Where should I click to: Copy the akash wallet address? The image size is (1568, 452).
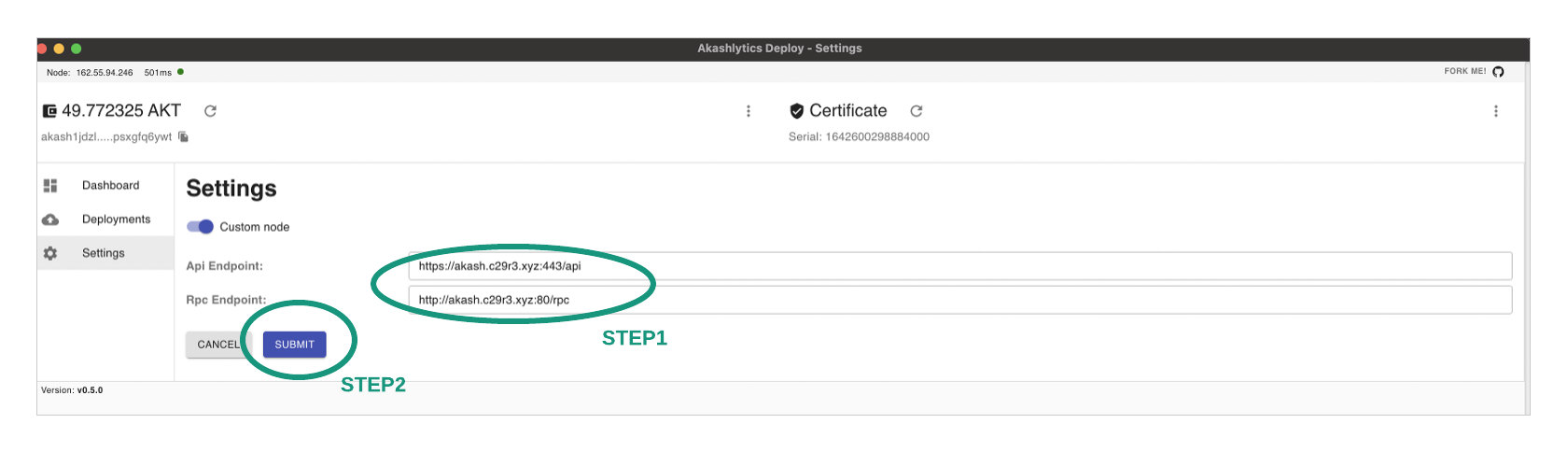tap(184, 137)
